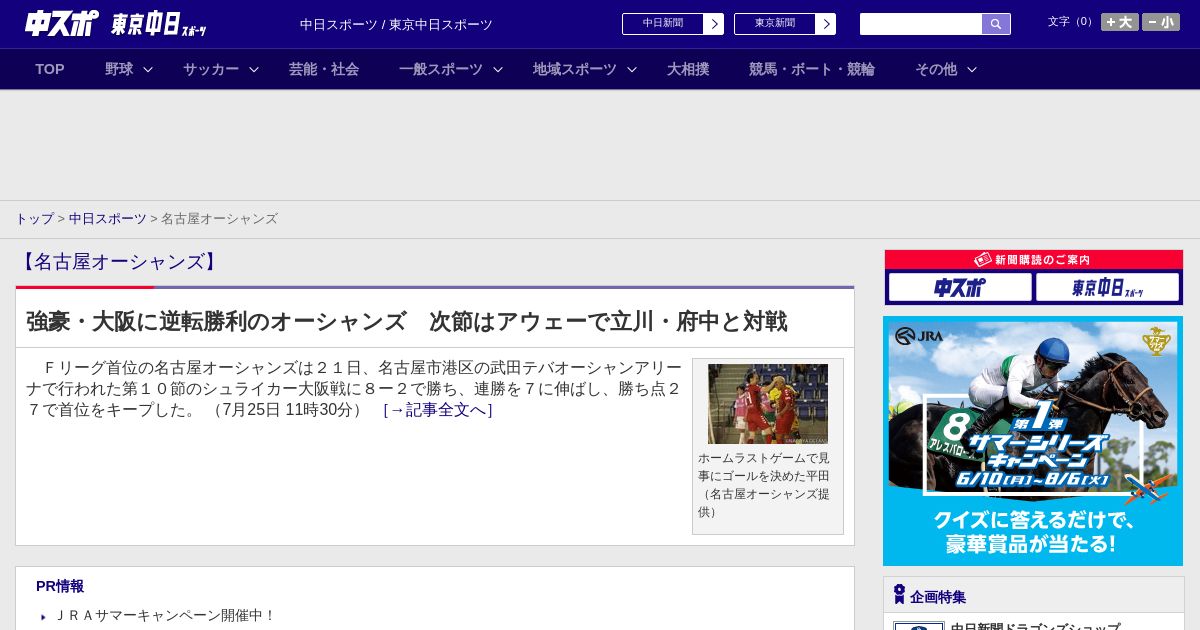The width and height of the screenshot is (1200, 630).
Task: Open 東京新聞 link button
Action: click(775, 24)
